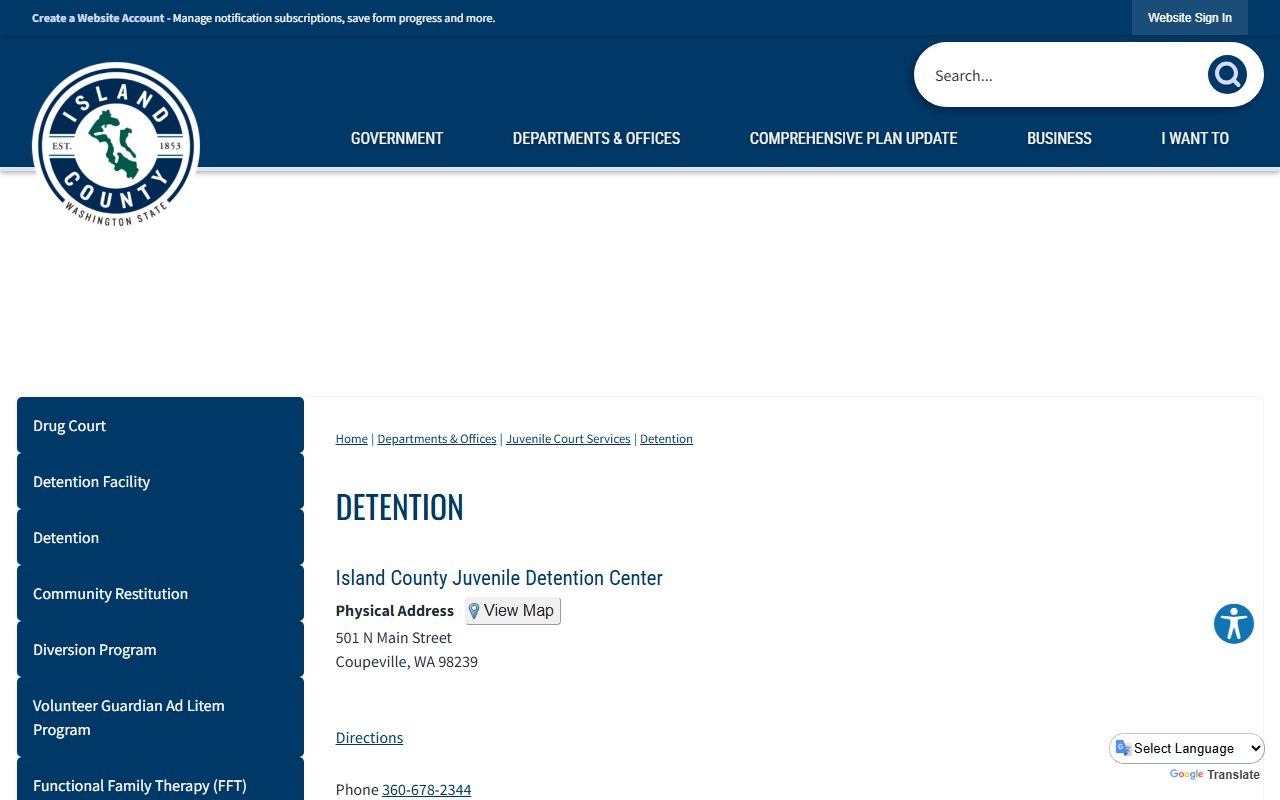Click the Google Translate link
This screenshot has width=1280, height=800.
(1215, 775)
